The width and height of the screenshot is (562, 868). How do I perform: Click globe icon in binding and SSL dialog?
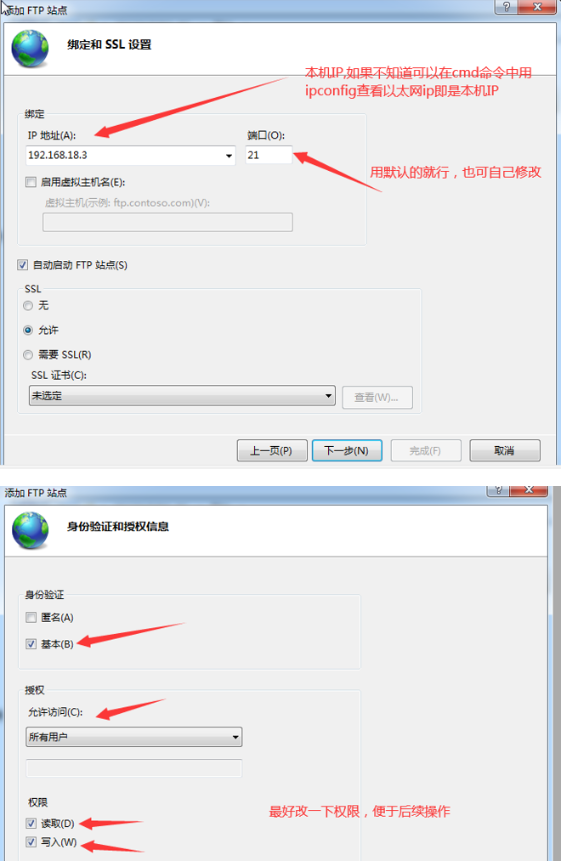pos(30,49)
